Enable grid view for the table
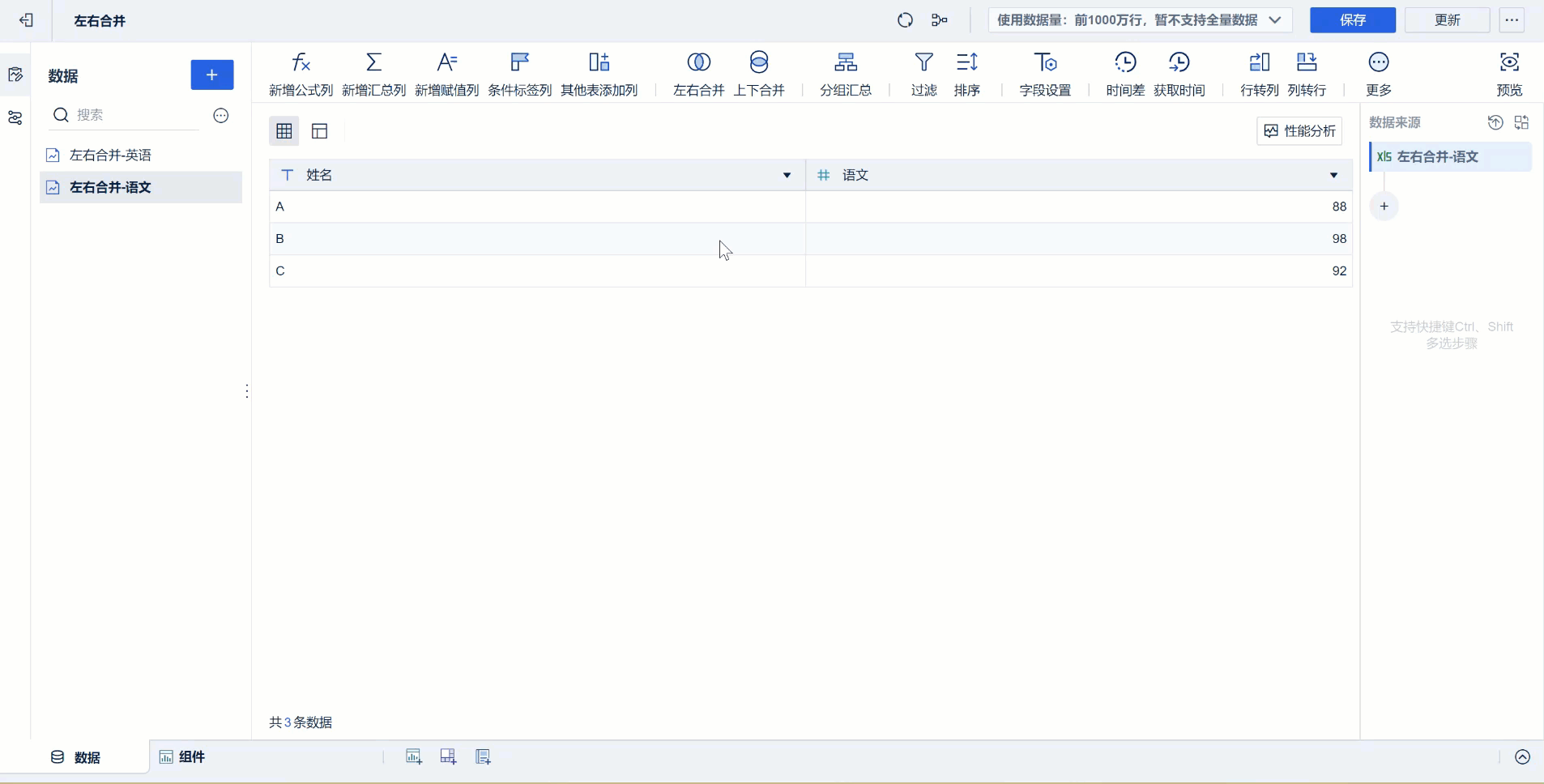The height and width of the screenshot is (784, 1544). tap(284, 130)
